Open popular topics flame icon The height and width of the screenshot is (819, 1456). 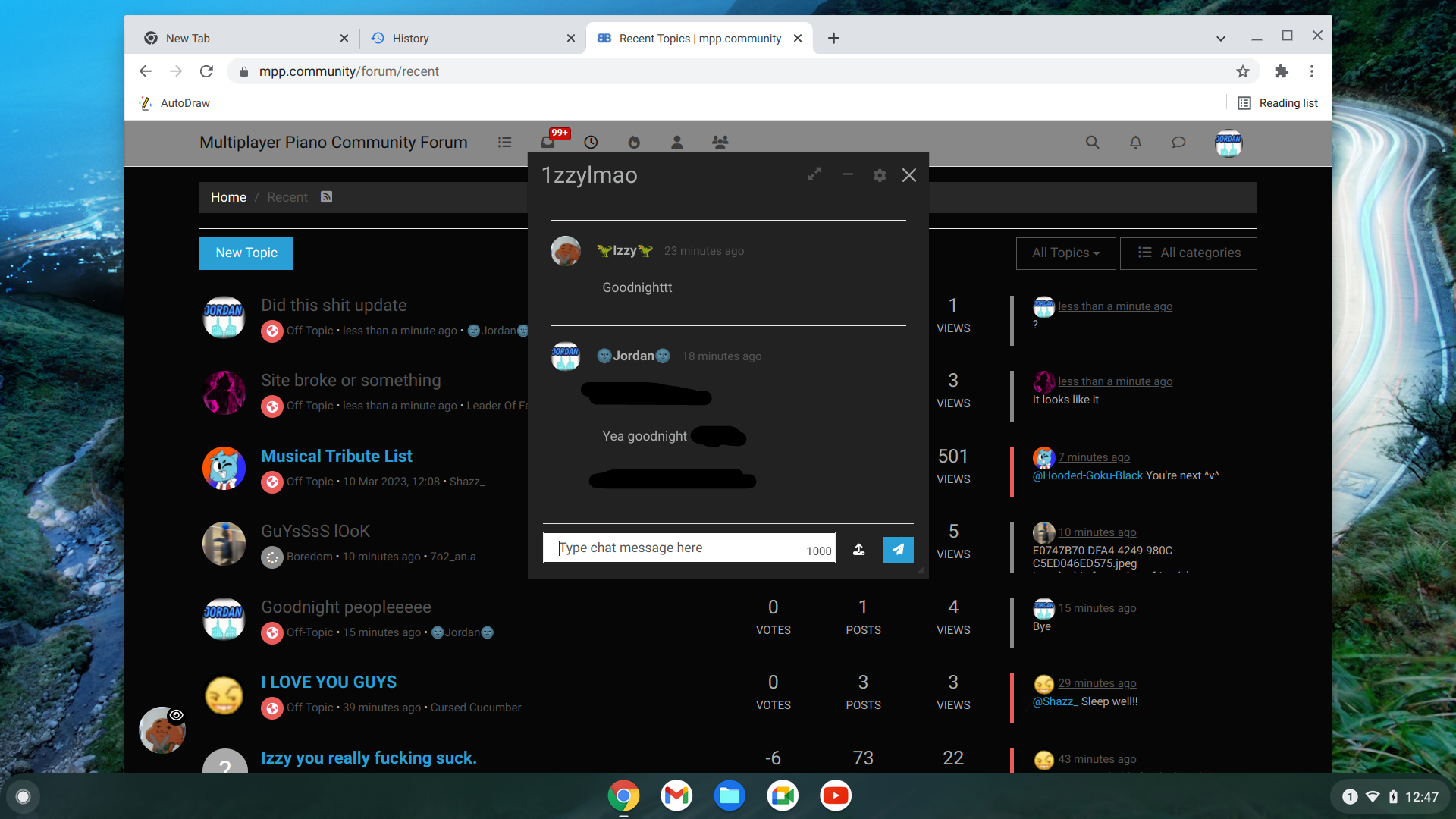[x=634, y=142]
